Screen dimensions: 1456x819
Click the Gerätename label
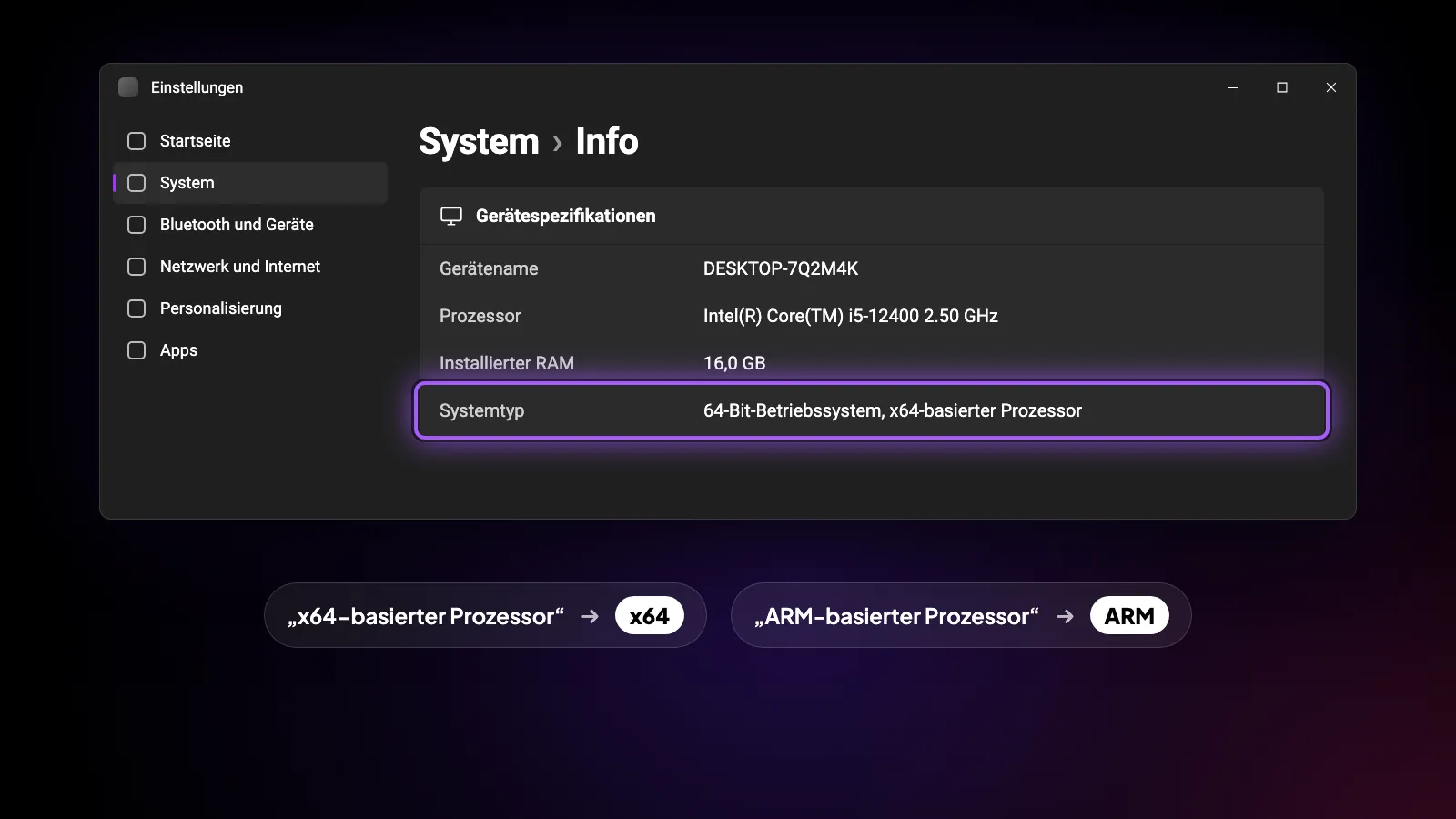click(489, 268)
